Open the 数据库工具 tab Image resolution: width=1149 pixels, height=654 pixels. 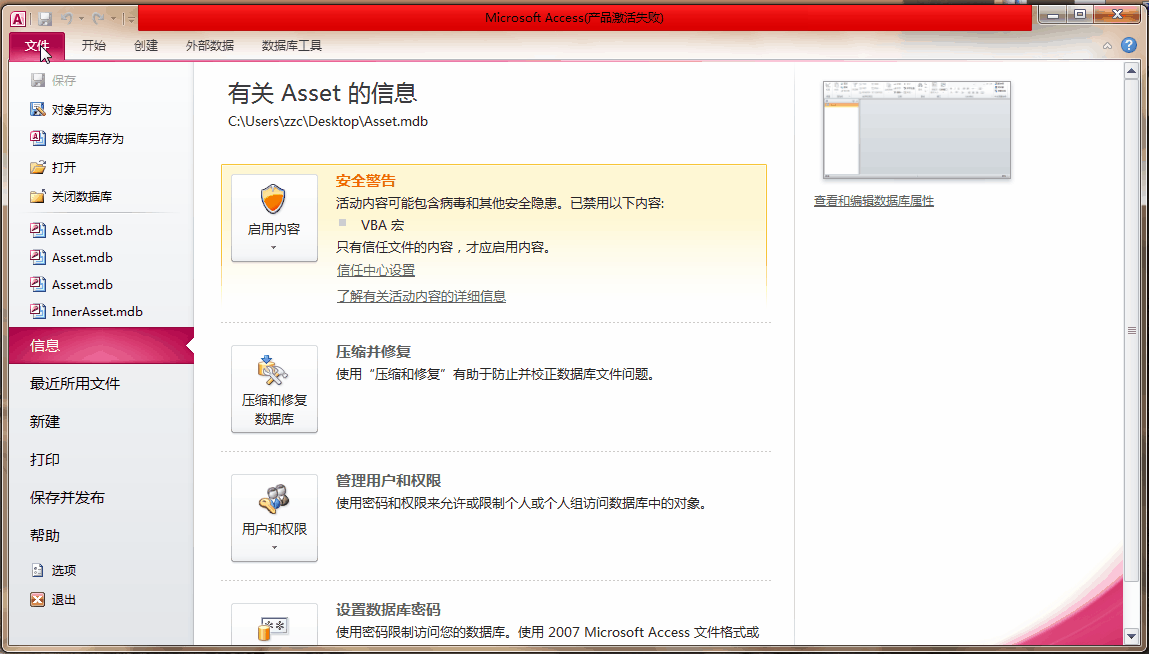(292, 45)
